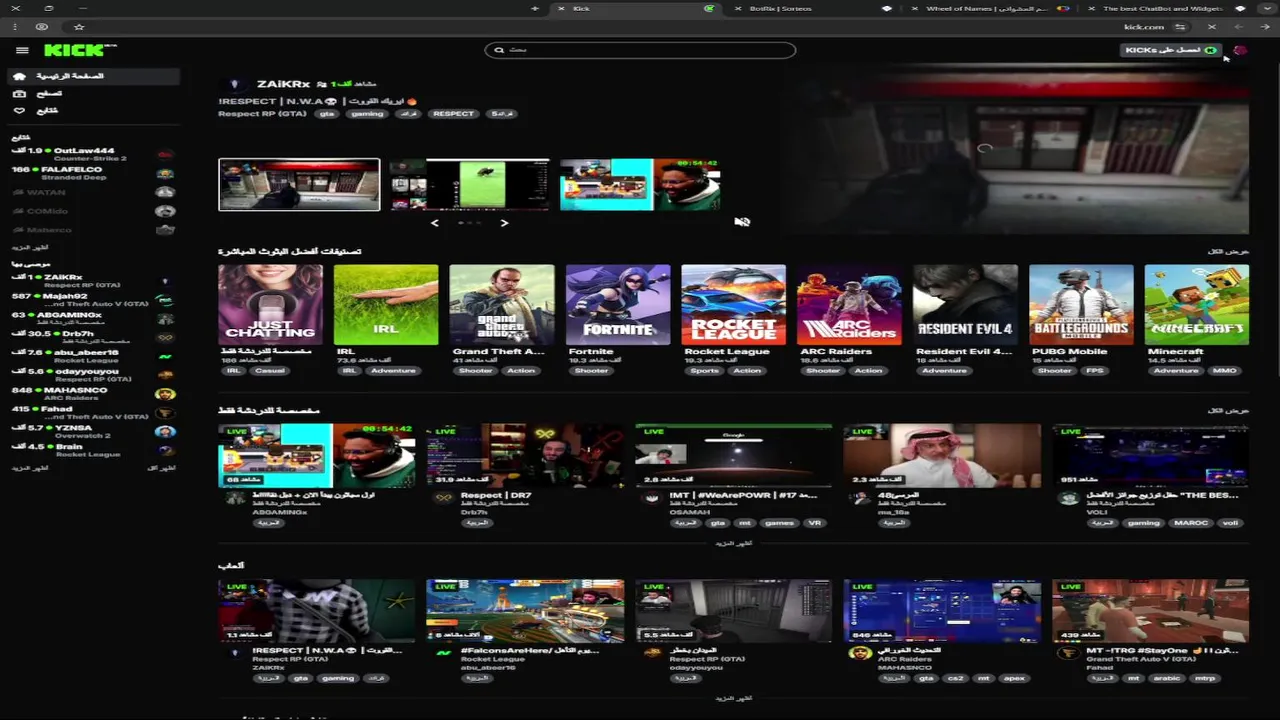View all top live categories link
The height and width of the screenshot is (720, 1280).
coord(1229,251)
